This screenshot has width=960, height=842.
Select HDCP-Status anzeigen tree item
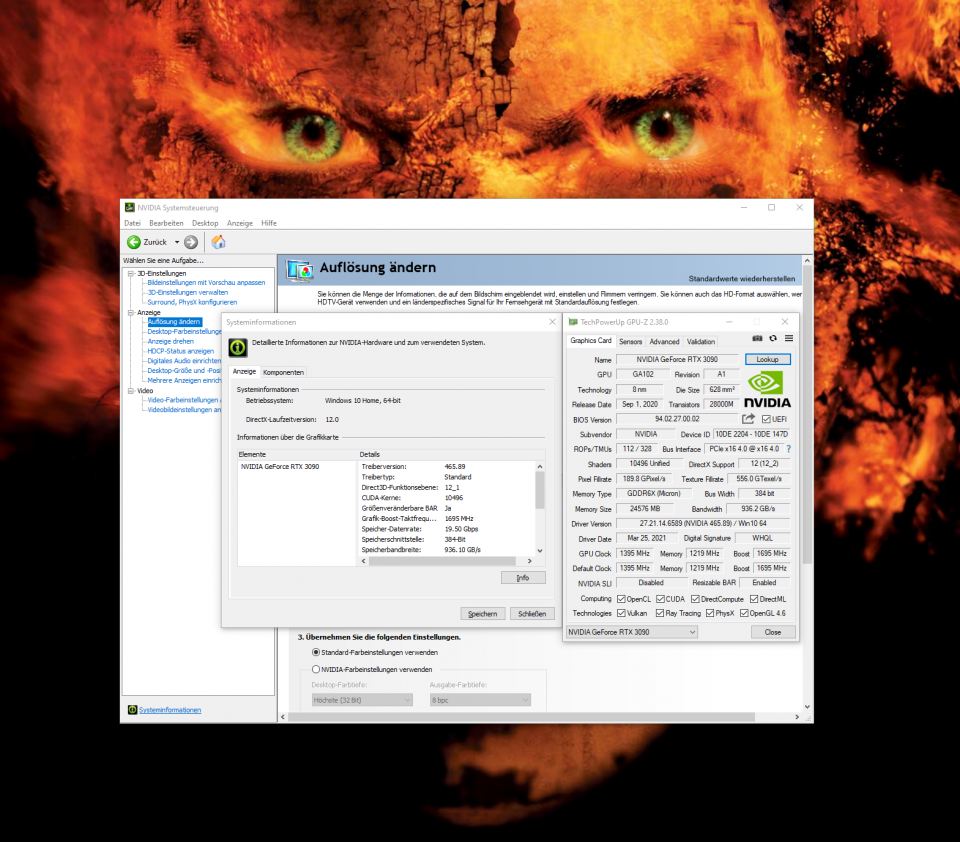181,351
